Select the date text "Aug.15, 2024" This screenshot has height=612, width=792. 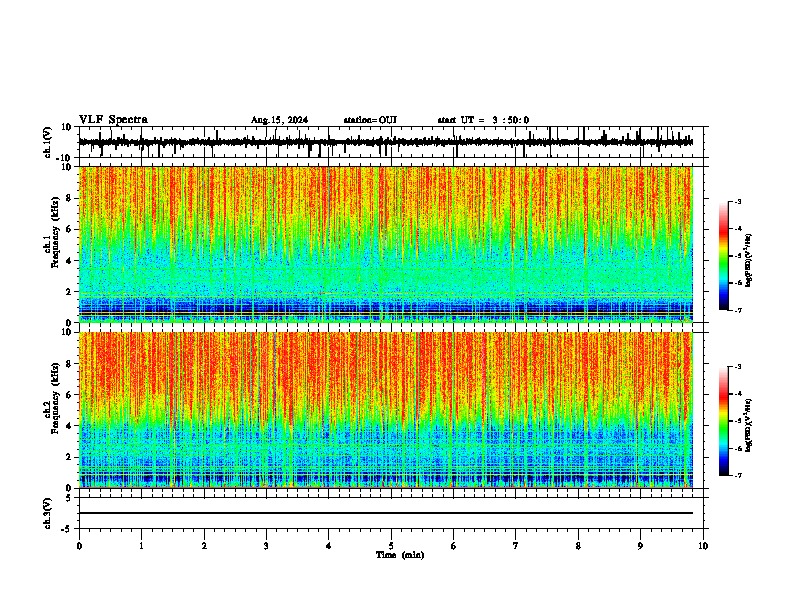point(279,120)
